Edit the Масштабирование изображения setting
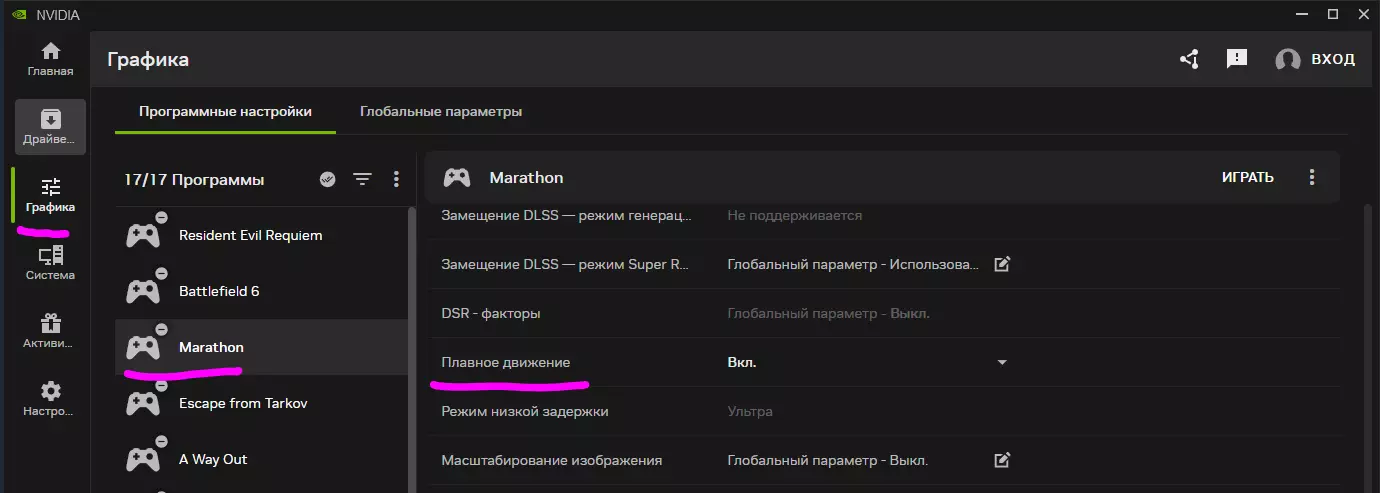 [x=1002, y=460]
